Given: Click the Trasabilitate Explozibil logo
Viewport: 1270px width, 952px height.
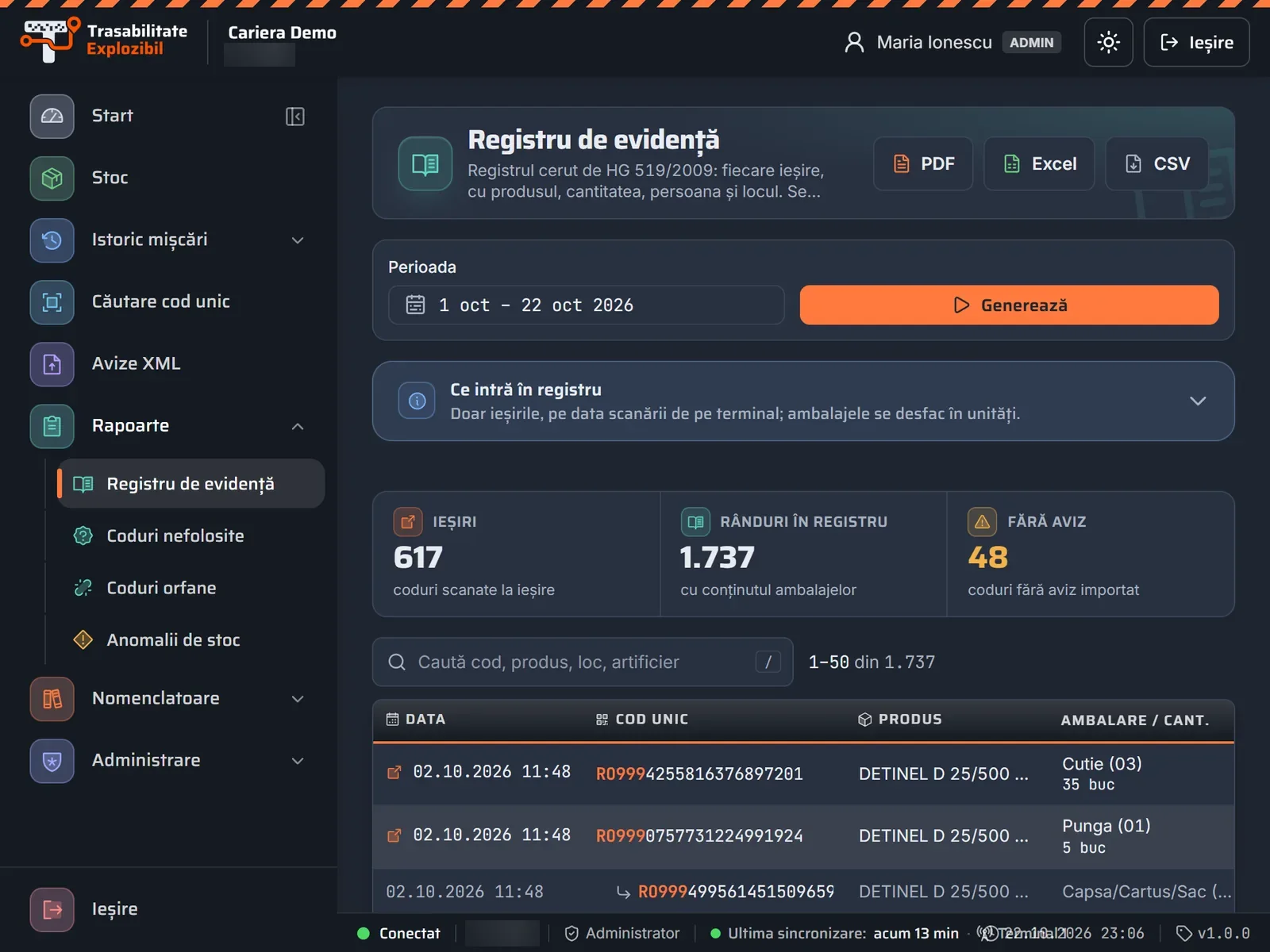Looking at the screenshot, I should click(x=103, y=40).
